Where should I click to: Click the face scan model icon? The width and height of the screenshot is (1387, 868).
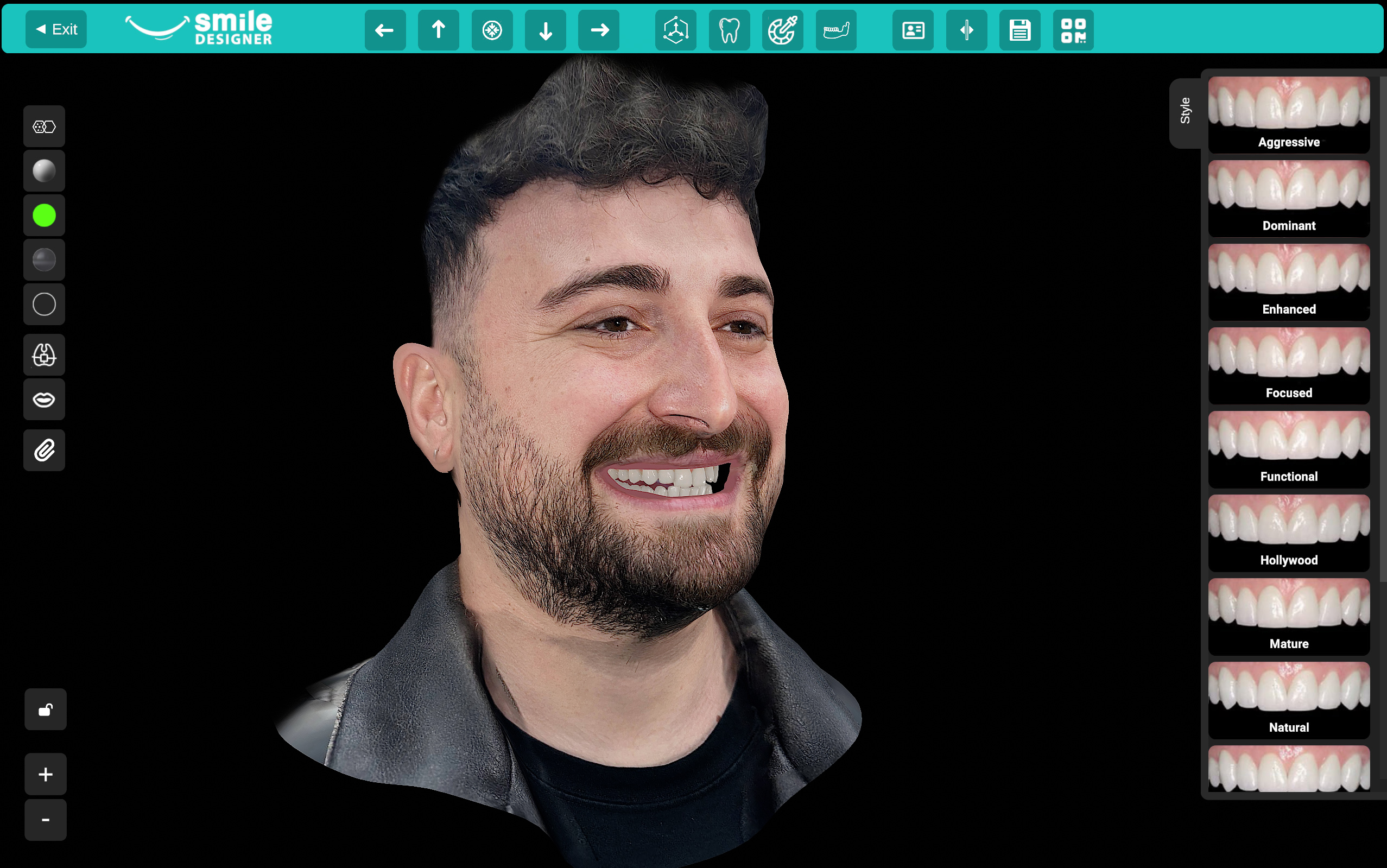(x=44, y=355)
